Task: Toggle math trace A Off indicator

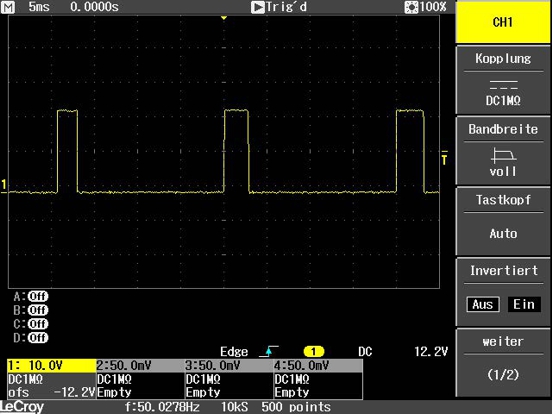Action: (x=38, y=296)
